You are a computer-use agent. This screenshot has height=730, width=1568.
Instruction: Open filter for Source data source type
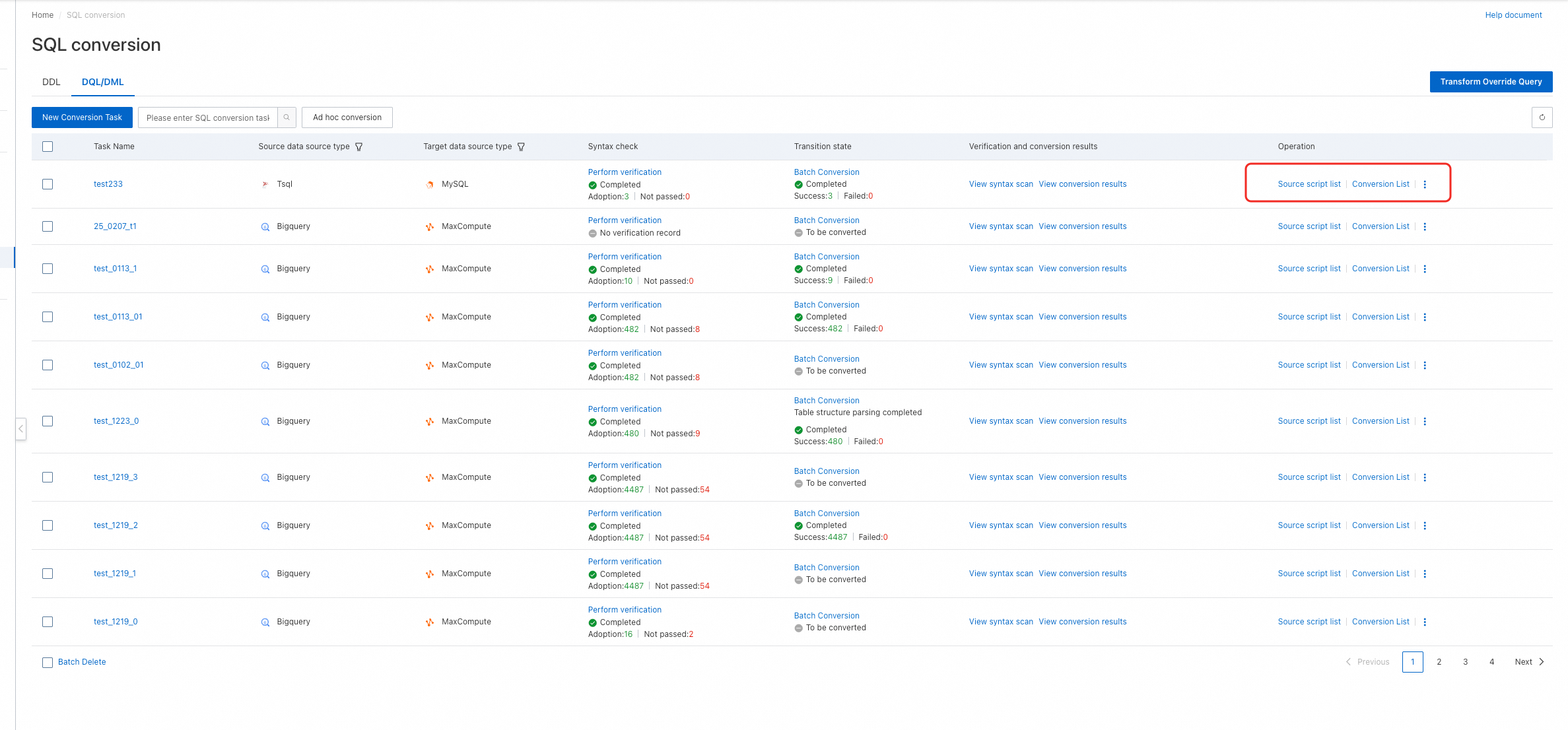pyautogui.click(x=359, y=147)
